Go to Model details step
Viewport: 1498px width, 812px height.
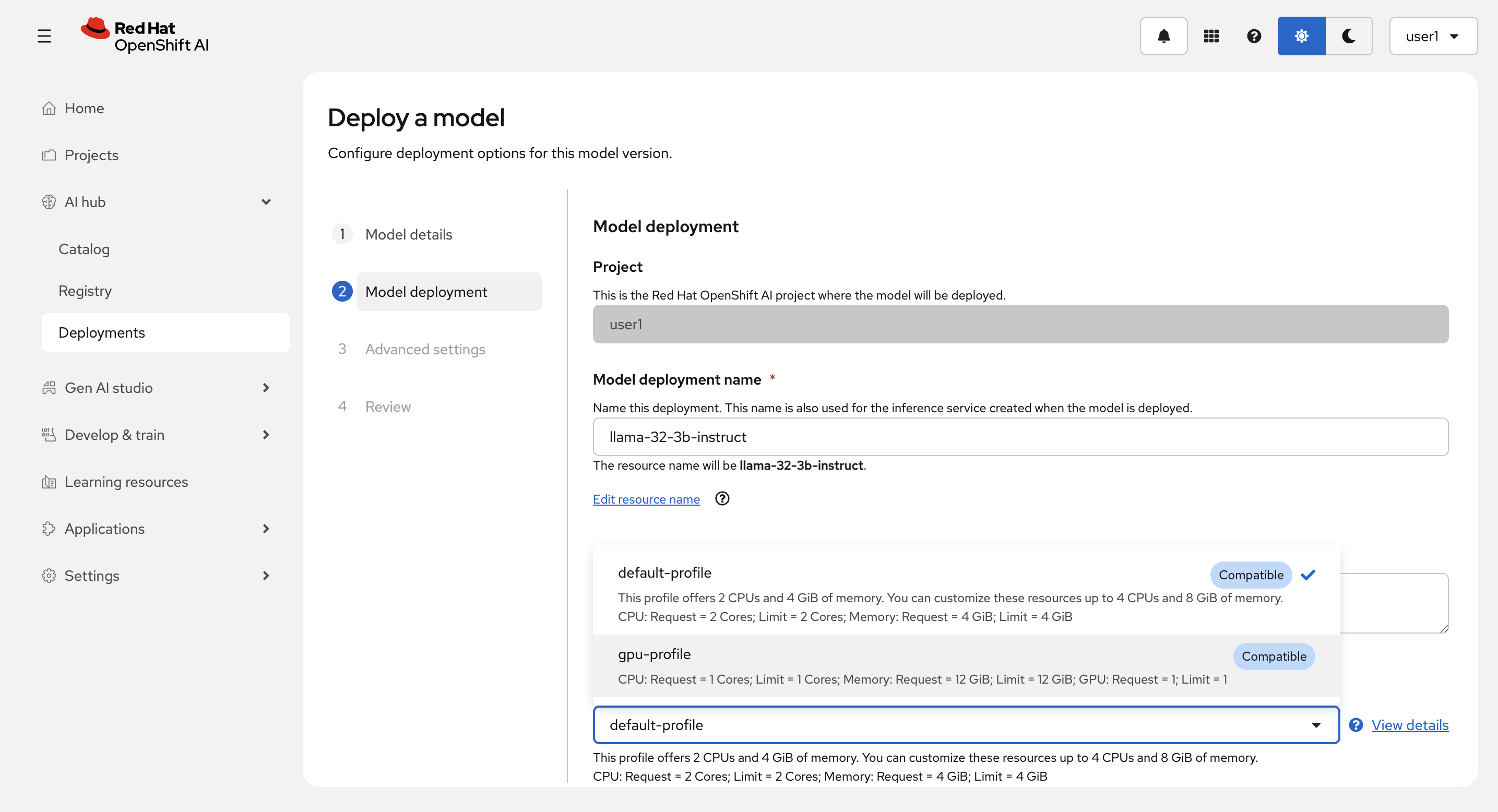tap(408, 234)
